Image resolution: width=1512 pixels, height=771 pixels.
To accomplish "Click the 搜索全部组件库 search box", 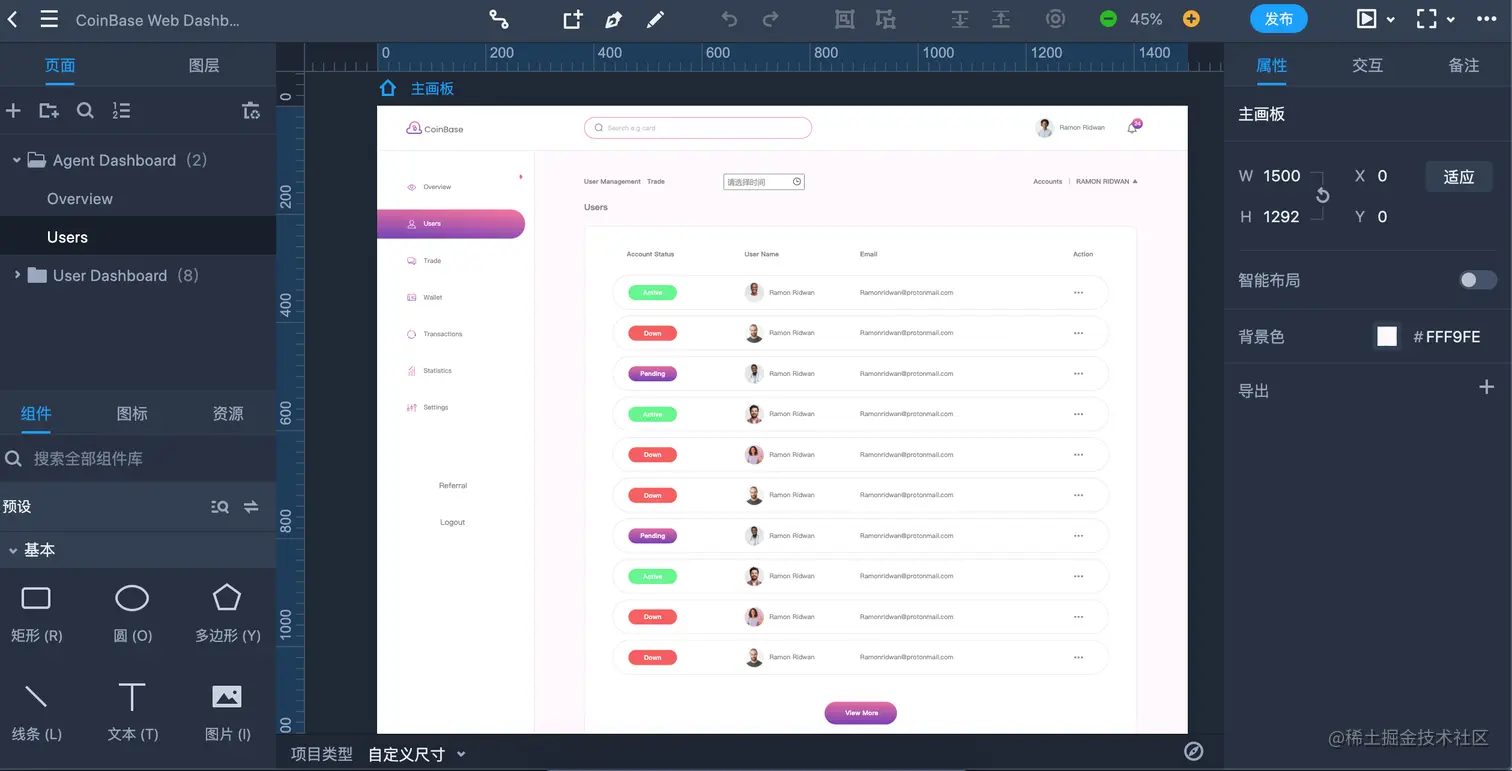I will pos(138,459).
